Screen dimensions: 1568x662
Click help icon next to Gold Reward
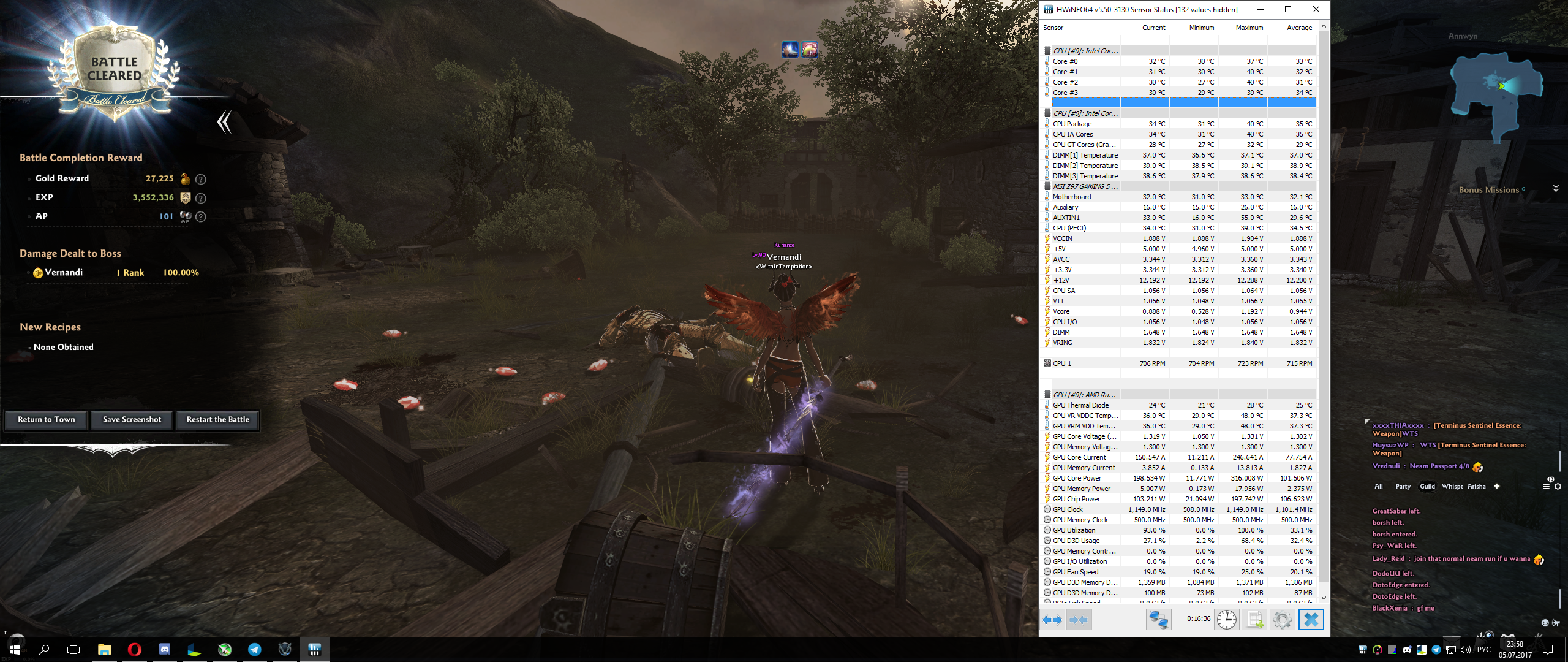coord(201,179)
